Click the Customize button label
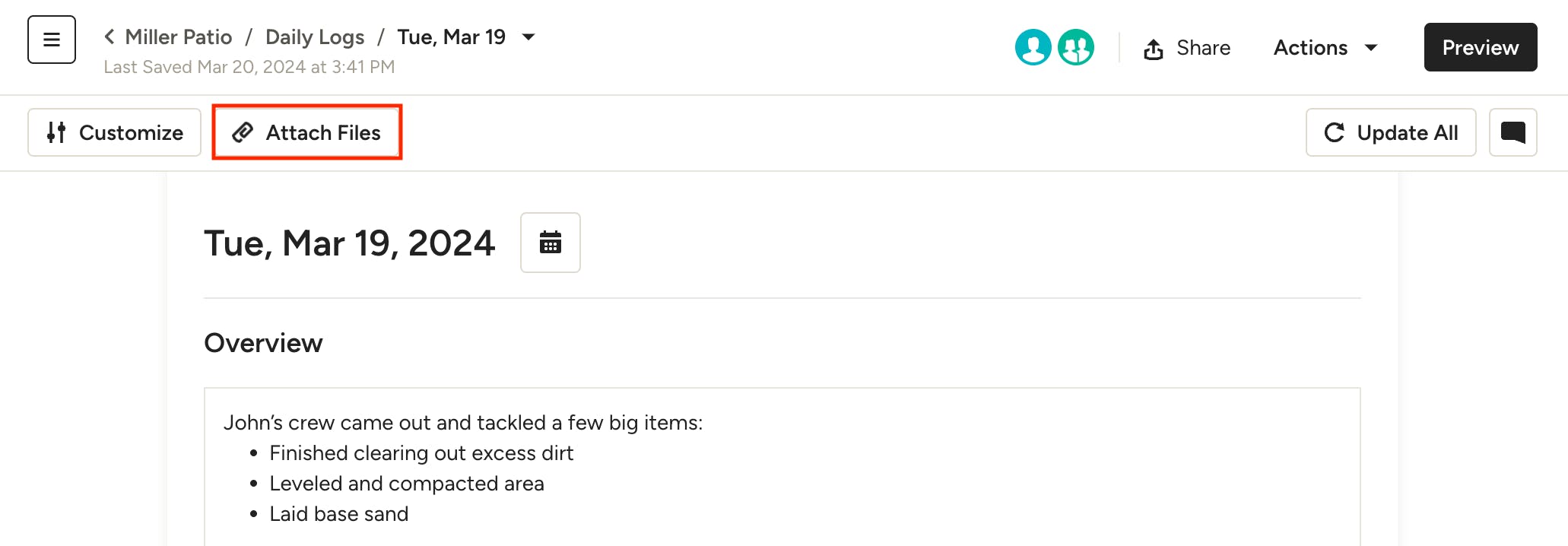 [x=131, y=132]
